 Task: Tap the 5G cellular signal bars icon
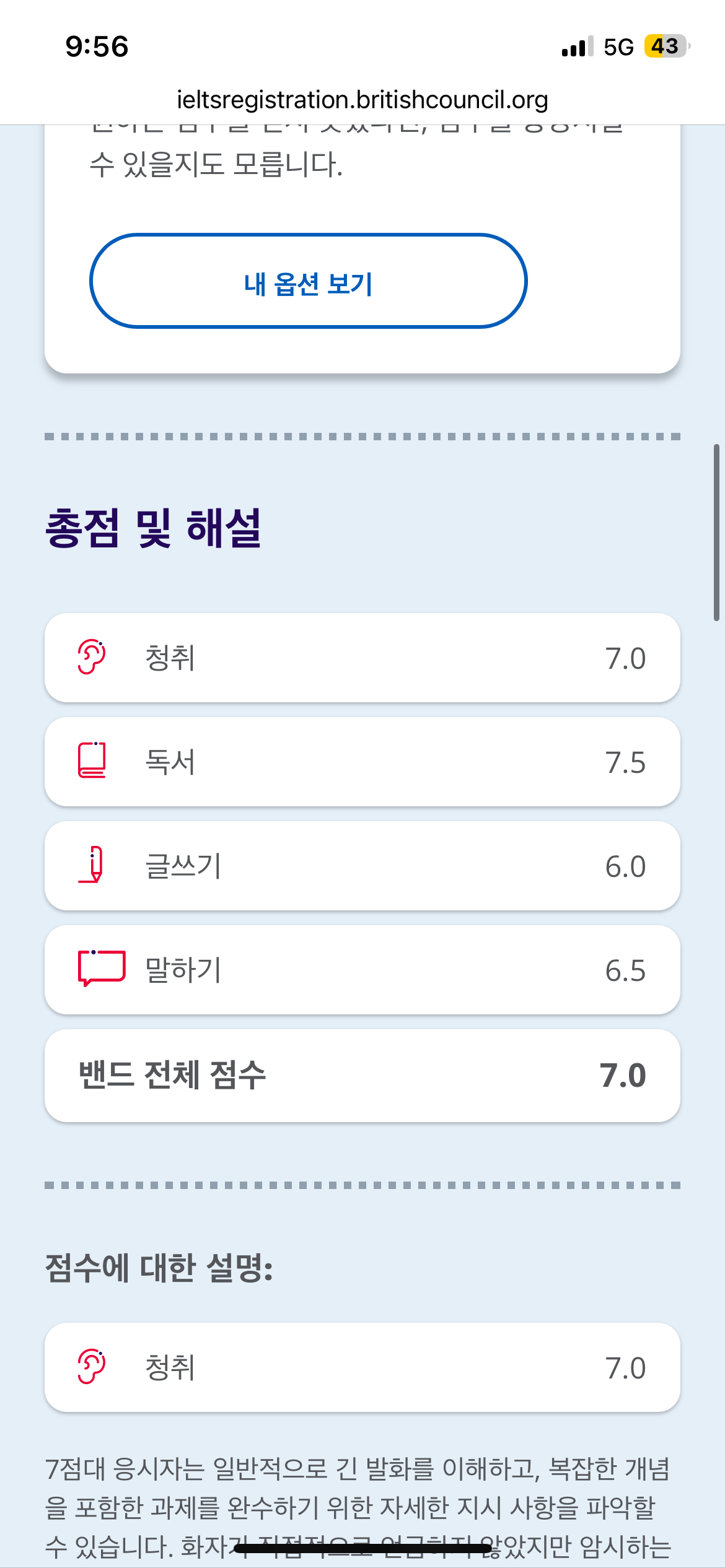click(577, 46)
